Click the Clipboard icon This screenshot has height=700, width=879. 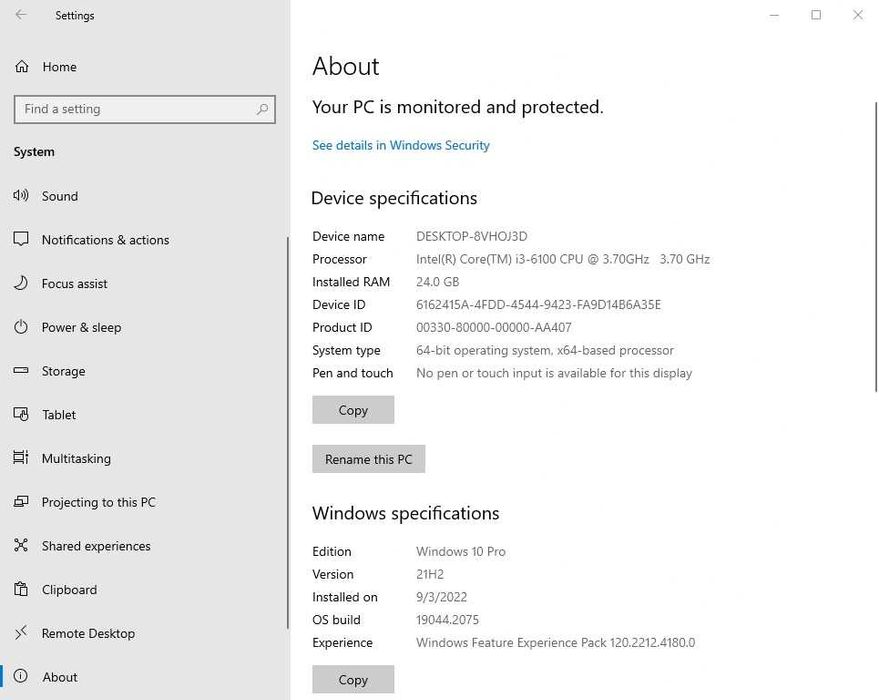(21, 589)
